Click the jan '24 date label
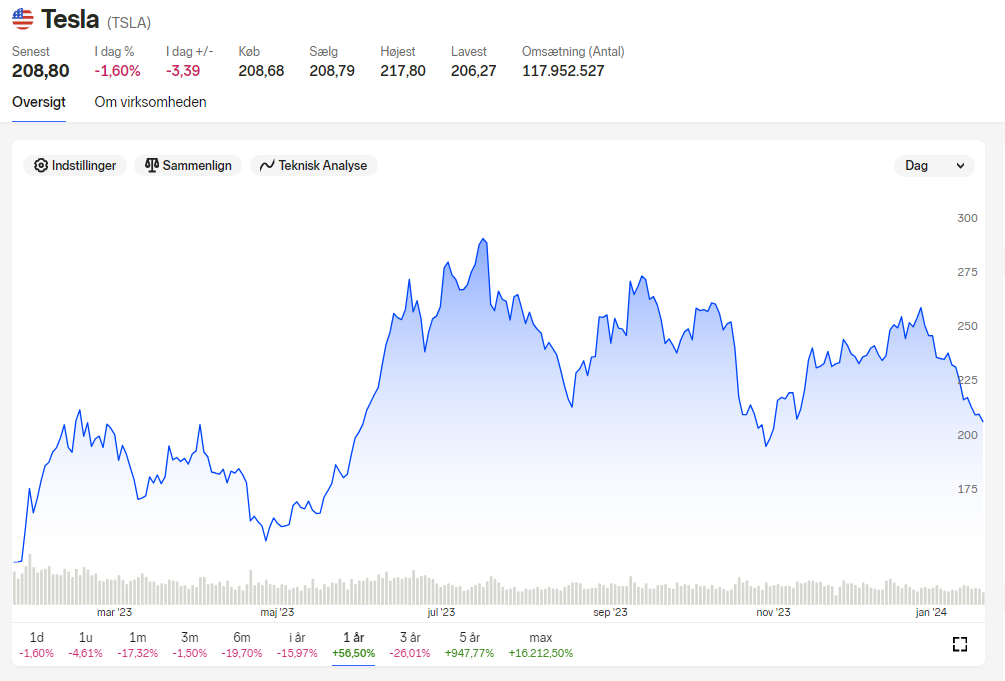1005x681 pixels. click(931, 612)
